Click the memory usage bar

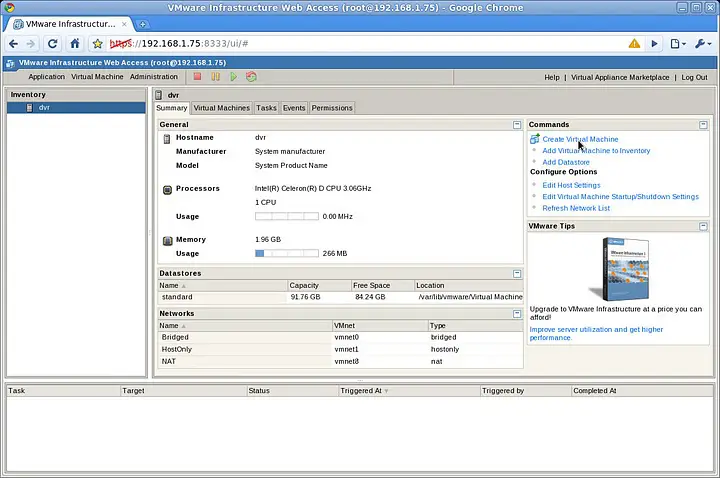click(287, 253)
